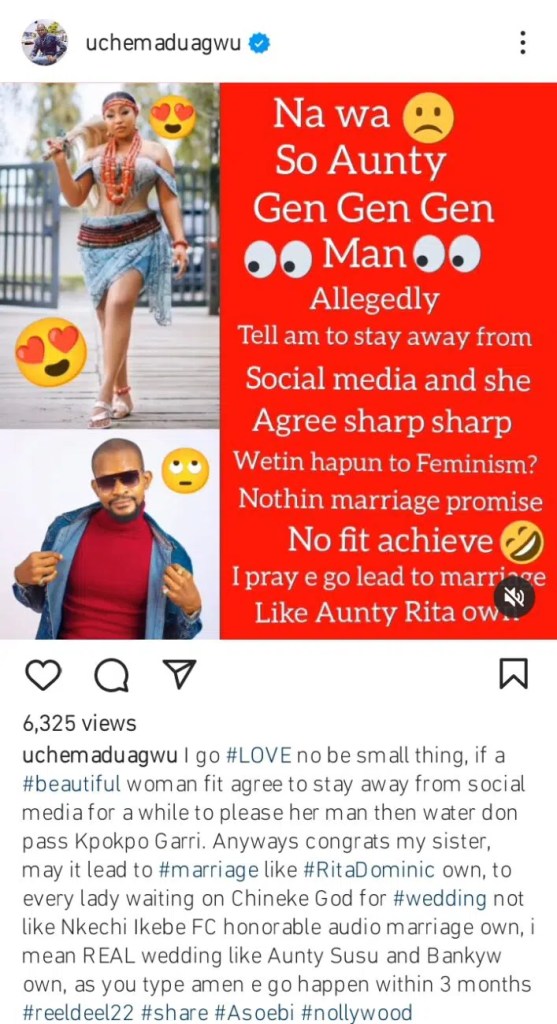This screenshot has width=557, height=1024.
Task: View the 6,325 views count
Action: 79,724
